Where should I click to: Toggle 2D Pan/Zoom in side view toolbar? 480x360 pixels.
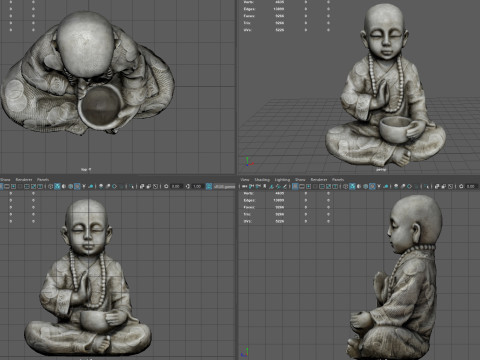click(278, 186)
